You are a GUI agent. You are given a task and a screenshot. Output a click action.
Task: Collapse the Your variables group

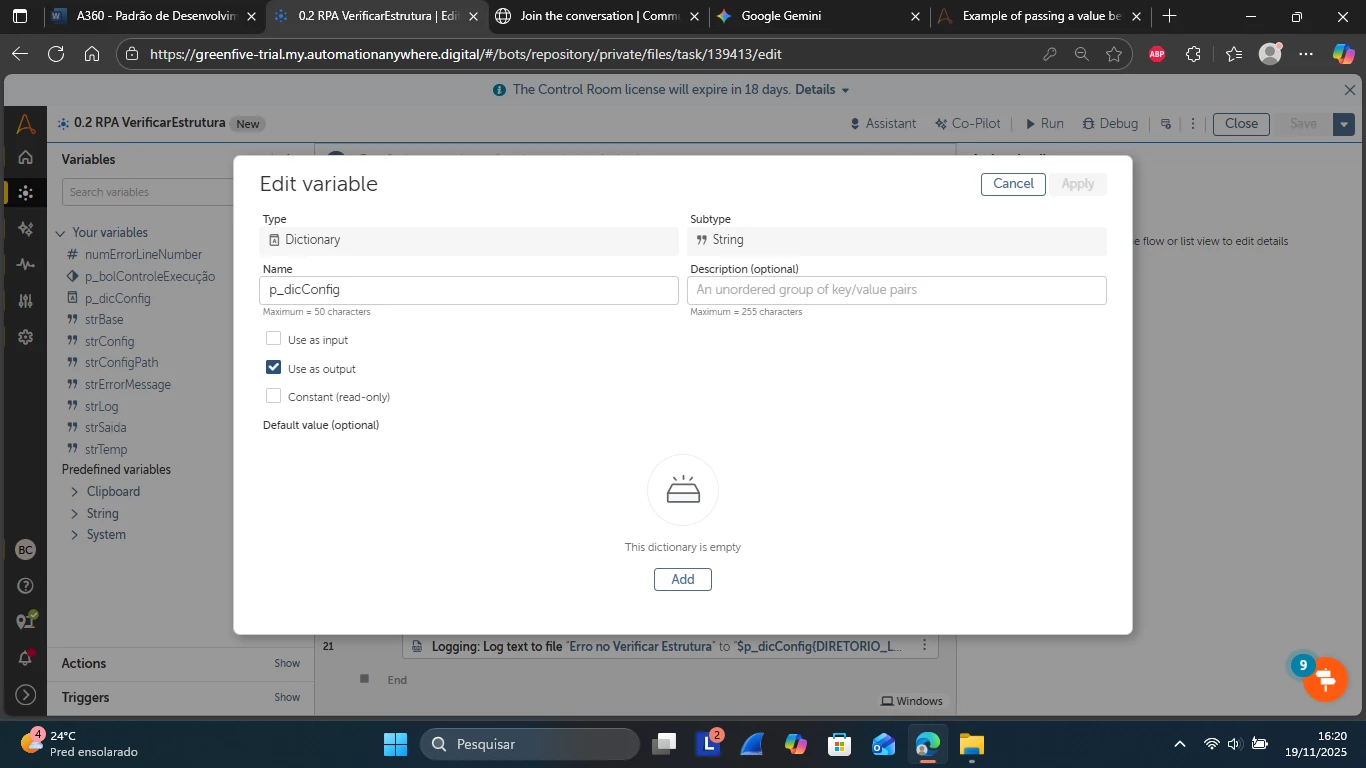pyautogui.click(x=61, y=233)
